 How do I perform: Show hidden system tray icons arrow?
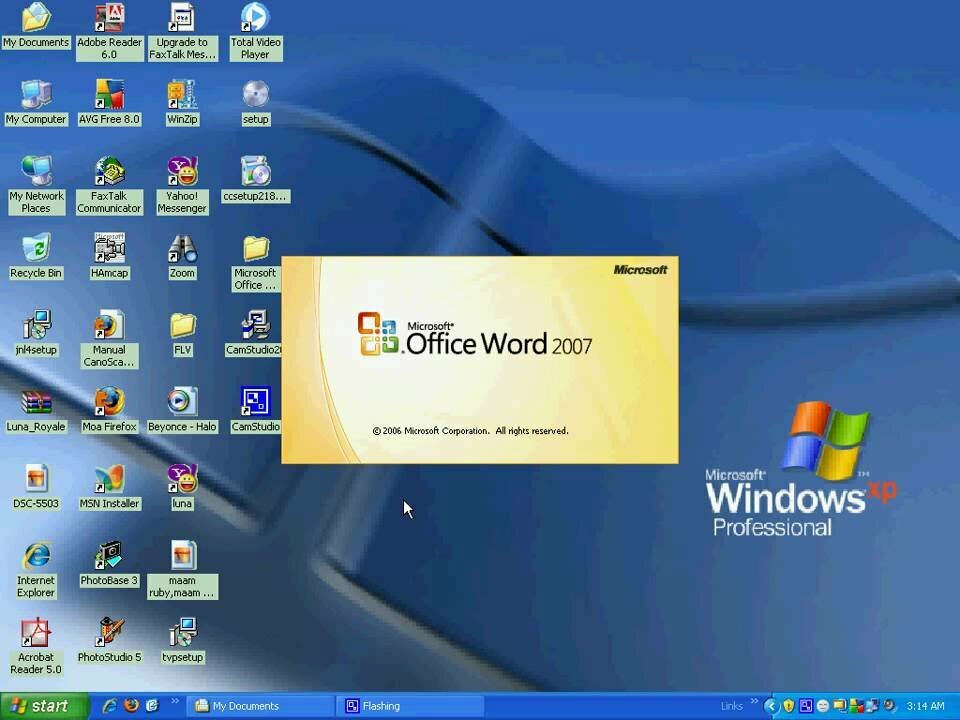[772, 707]
